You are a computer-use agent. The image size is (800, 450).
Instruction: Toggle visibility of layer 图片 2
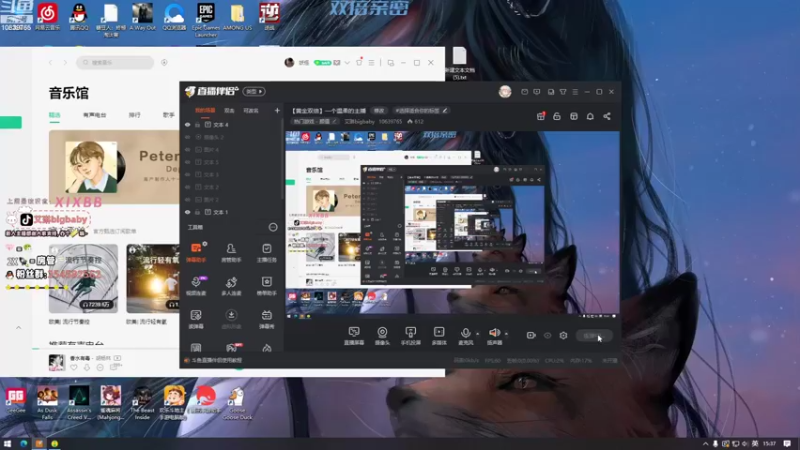click(188, 199)
